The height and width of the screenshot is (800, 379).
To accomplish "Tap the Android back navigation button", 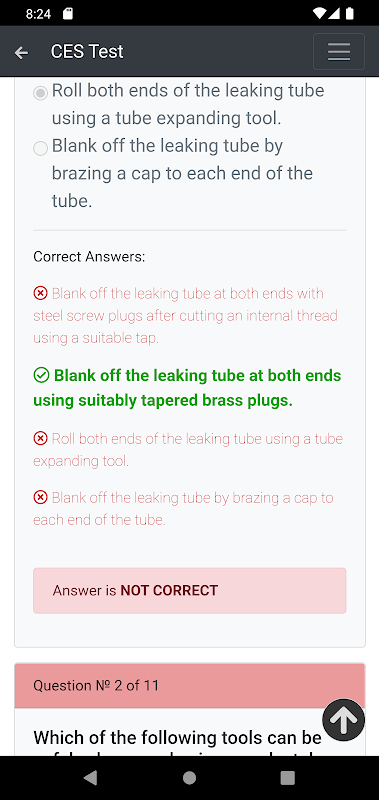I will pyautogui.click(x=90, y=778).
